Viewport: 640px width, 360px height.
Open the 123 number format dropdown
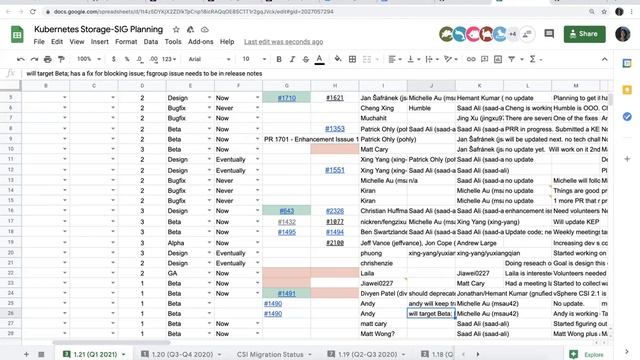169,59
